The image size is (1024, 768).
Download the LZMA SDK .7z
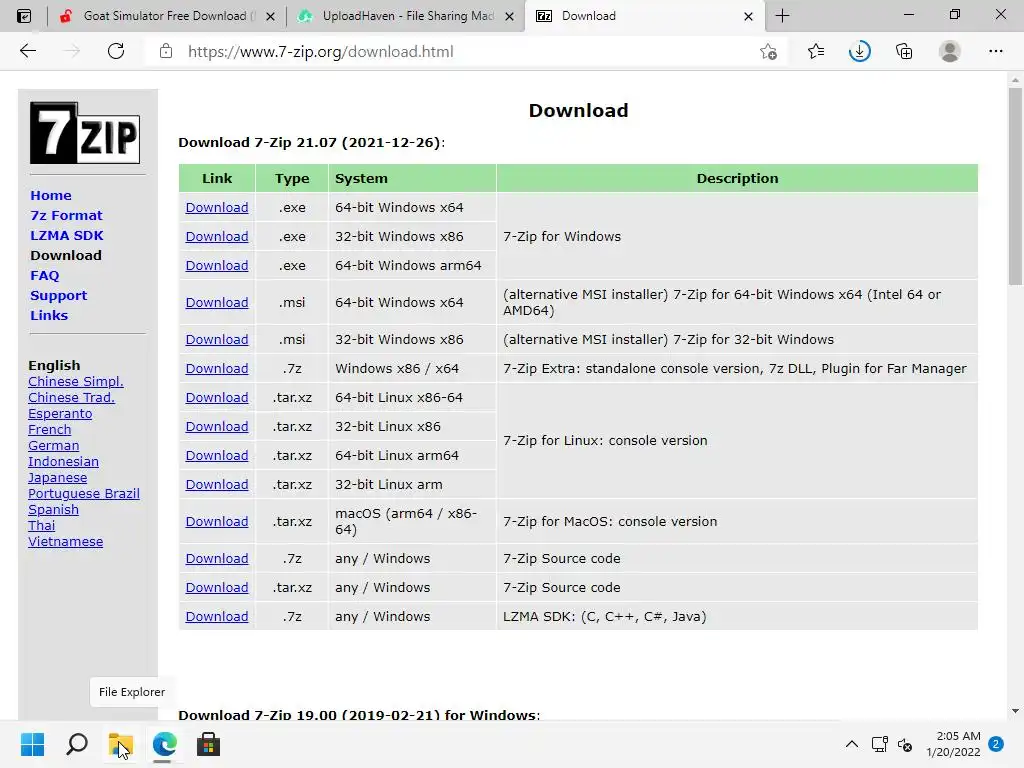pyautogui.click(x=217, y=616)
